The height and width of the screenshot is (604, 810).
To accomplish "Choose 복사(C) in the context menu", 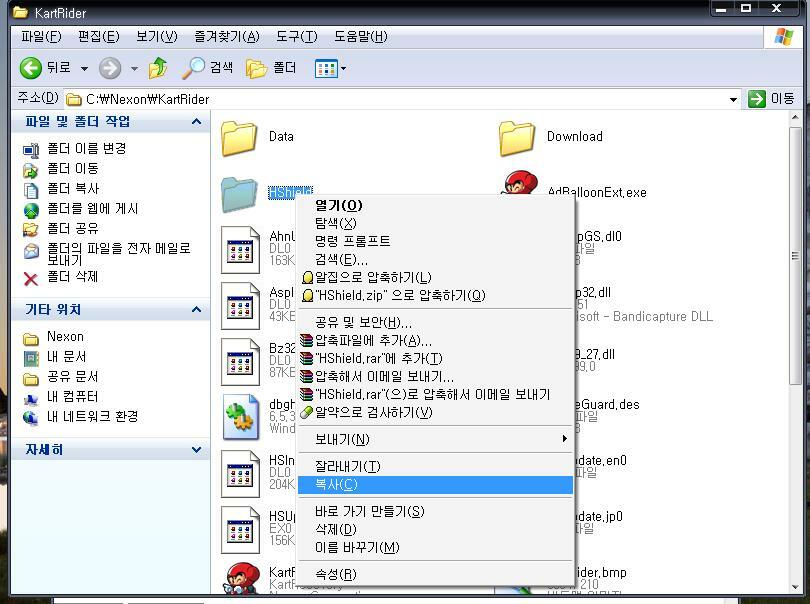I will (435, 485).
